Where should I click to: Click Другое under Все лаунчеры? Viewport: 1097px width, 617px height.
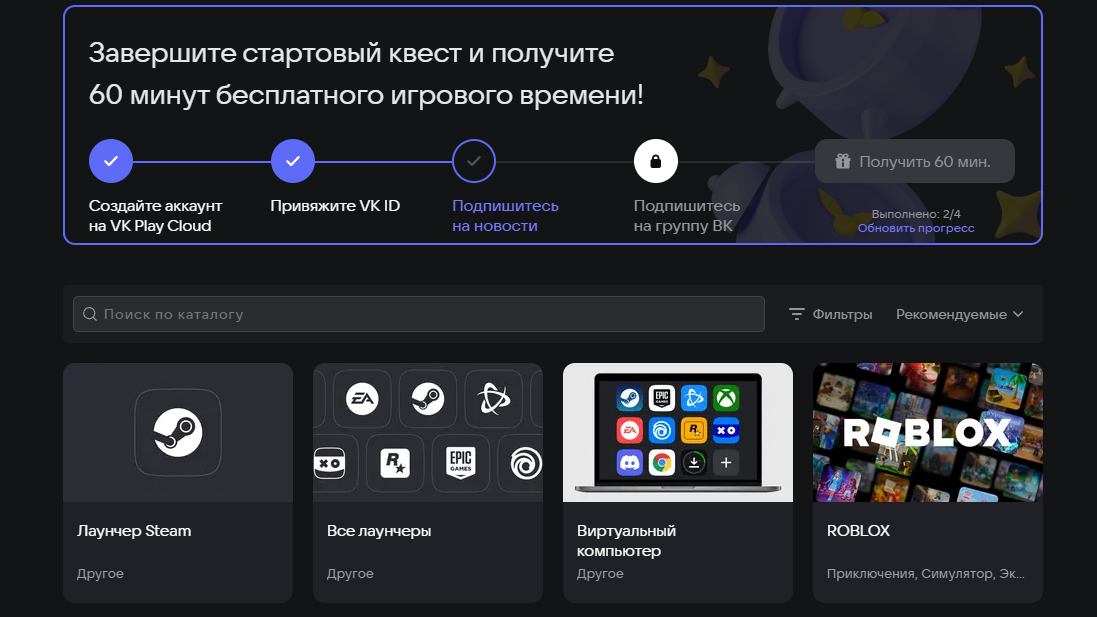(350, 574)
